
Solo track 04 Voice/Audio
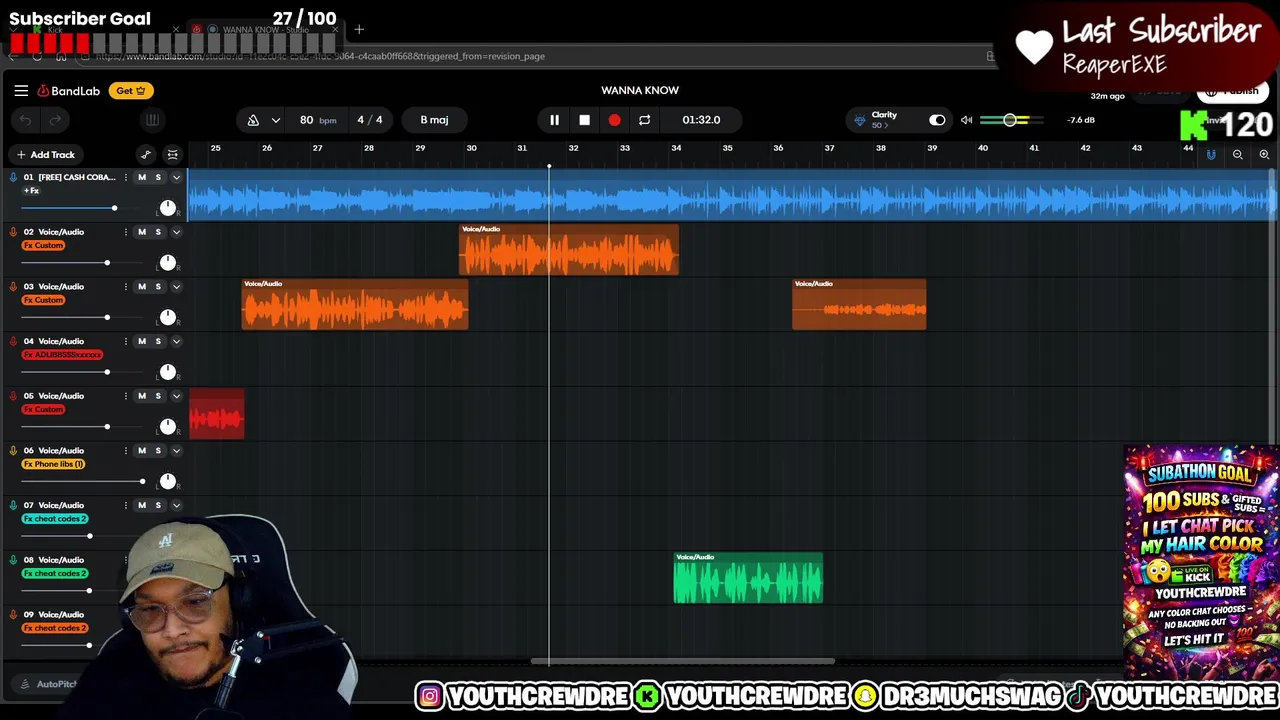[157, 342]
